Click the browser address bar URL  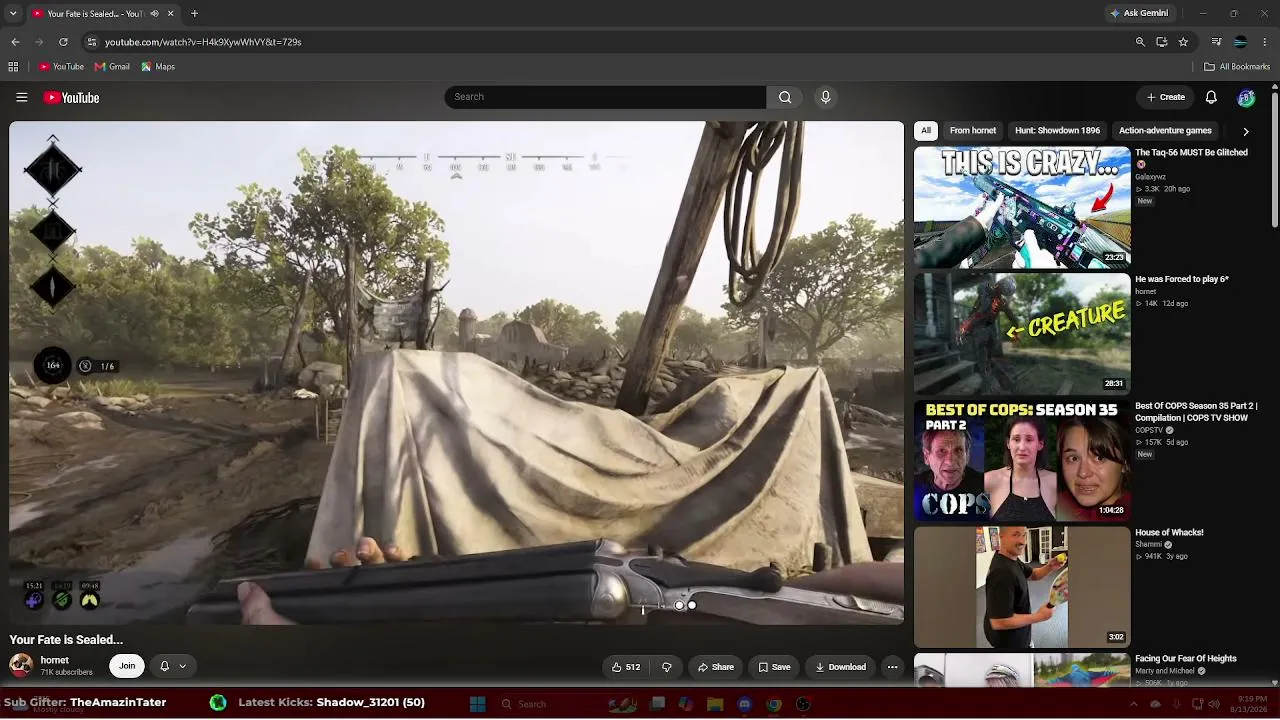point(203,42)
